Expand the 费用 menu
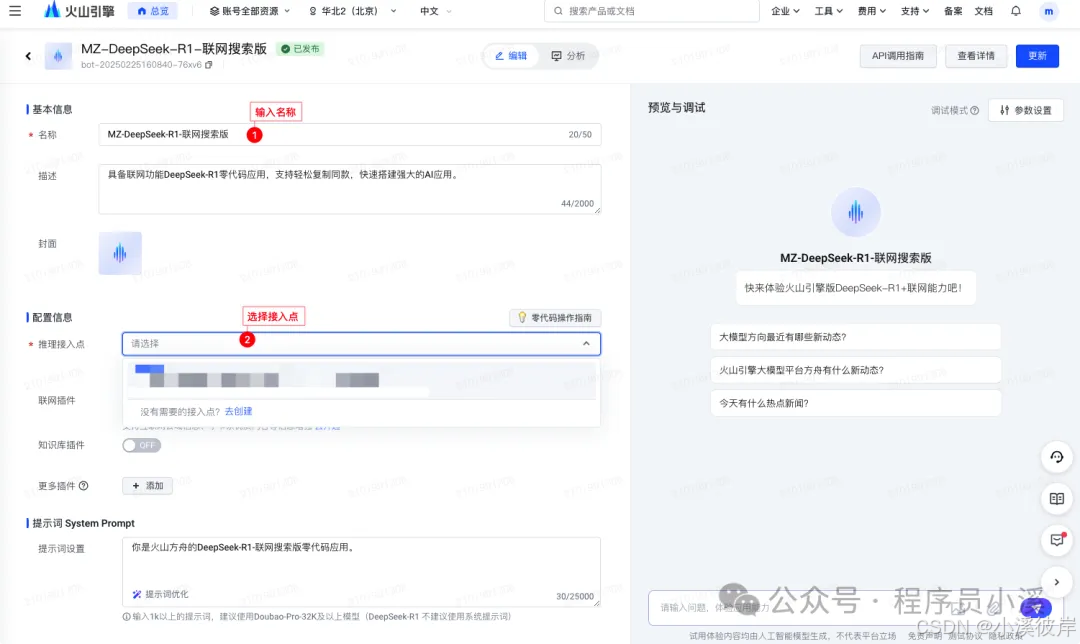Screen dimensions: 1080x644 click(x=871, y=11)
